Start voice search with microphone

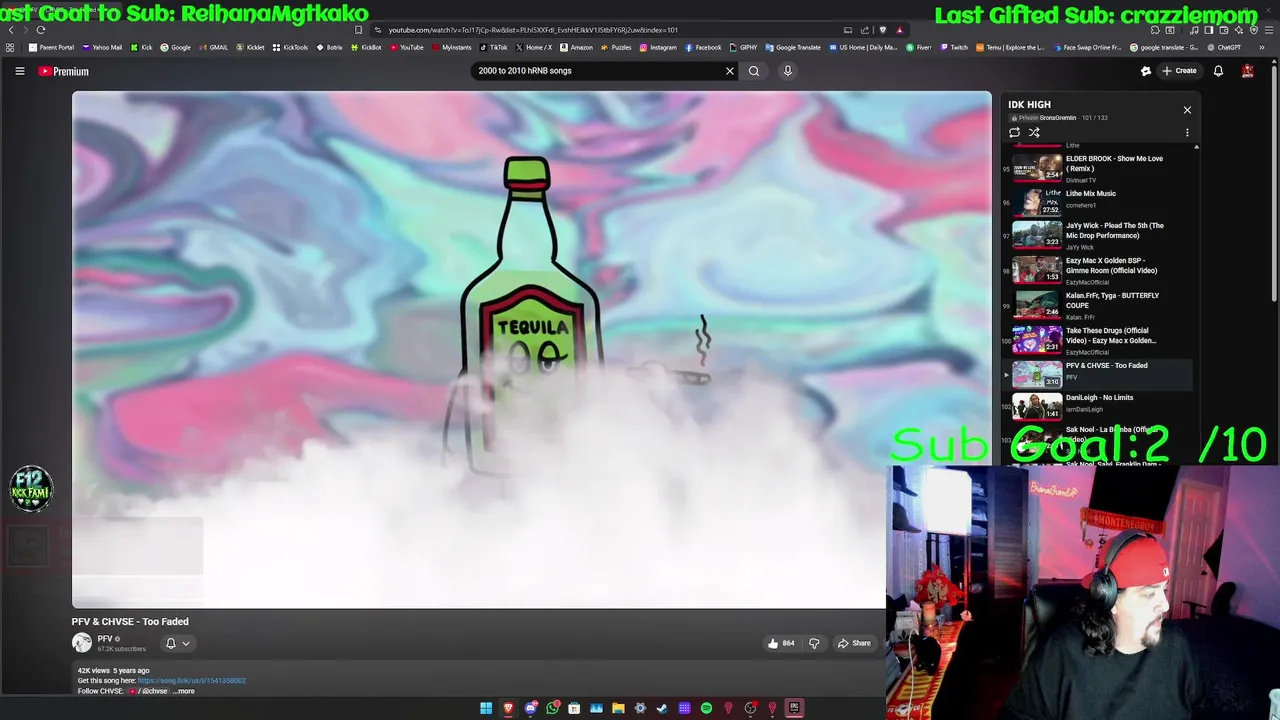(x=787, y=71)
